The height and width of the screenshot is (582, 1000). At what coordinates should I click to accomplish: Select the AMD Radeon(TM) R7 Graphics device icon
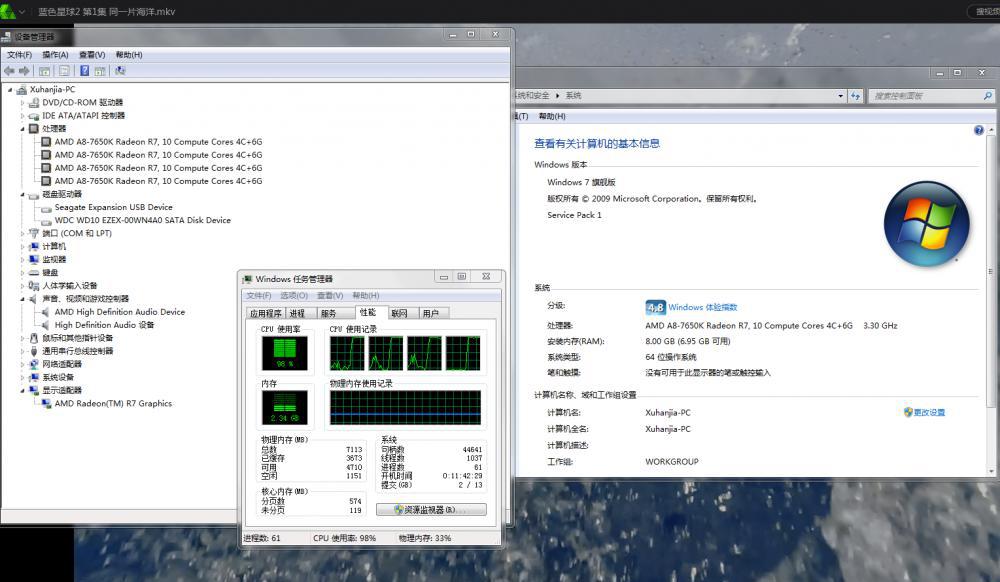pos(46,404)
